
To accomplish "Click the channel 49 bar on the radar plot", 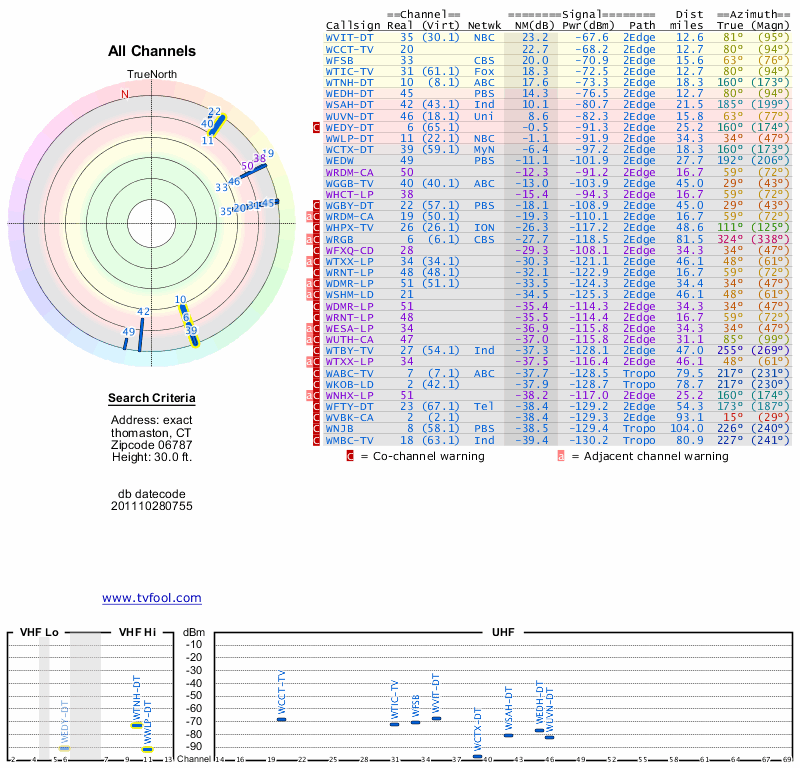I will point(126,343).
